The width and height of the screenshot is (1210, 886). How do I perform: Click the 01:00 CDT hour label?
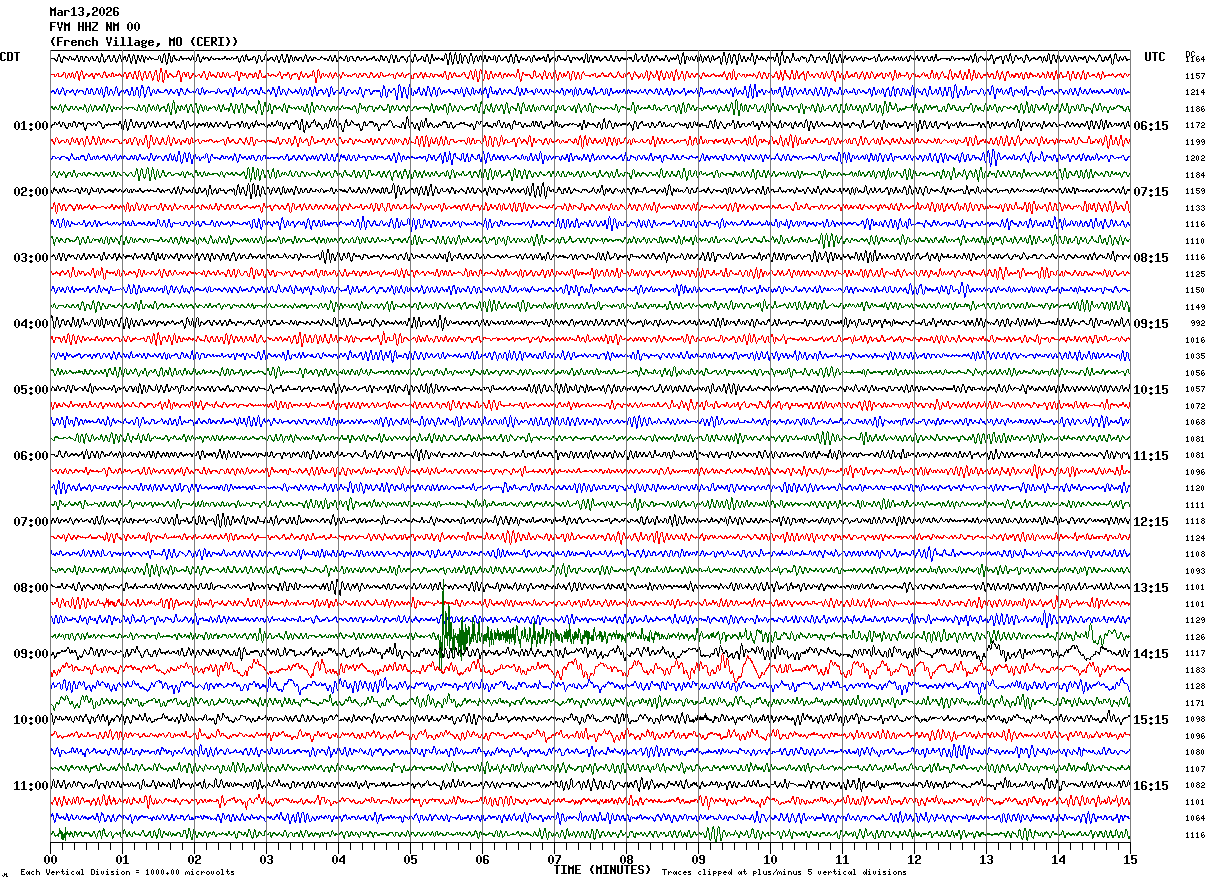pos(31,126)
